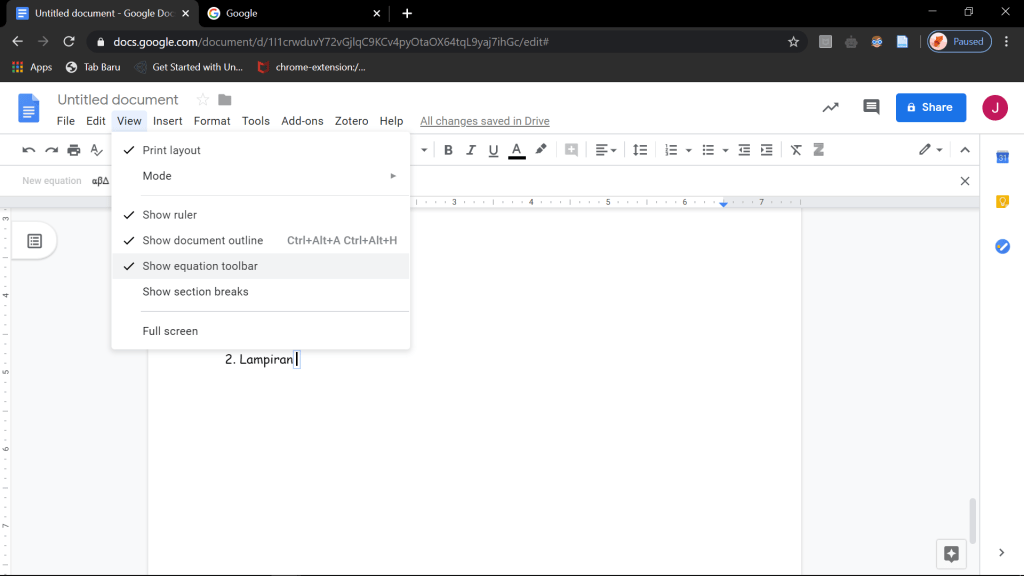Select Full screen from View menu
The width and height of the screenshot is (1024, 576).
point(170,331)
